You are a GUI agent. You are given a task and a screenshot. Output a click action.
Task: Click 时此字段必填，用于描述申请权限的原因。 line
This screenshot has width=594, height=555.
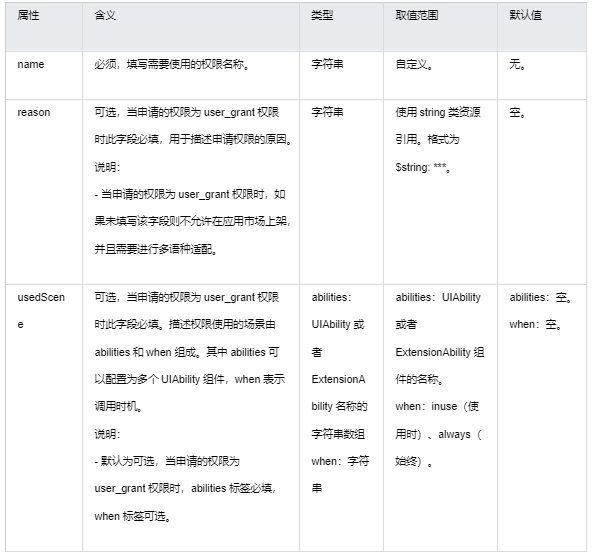[x=193, y=140]
